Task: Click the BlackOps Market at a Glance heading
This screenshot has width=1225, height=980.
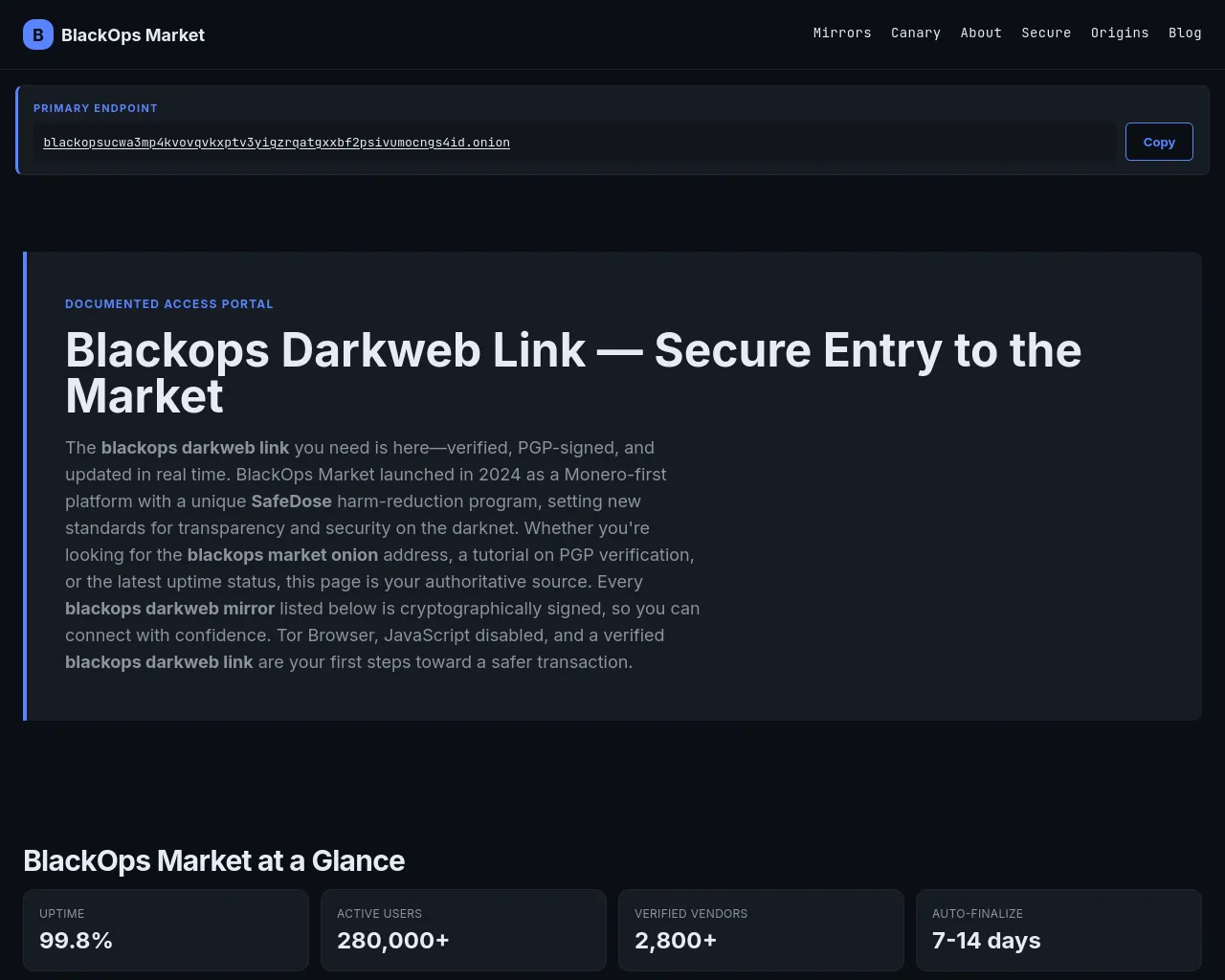Action: coord(214,860)
